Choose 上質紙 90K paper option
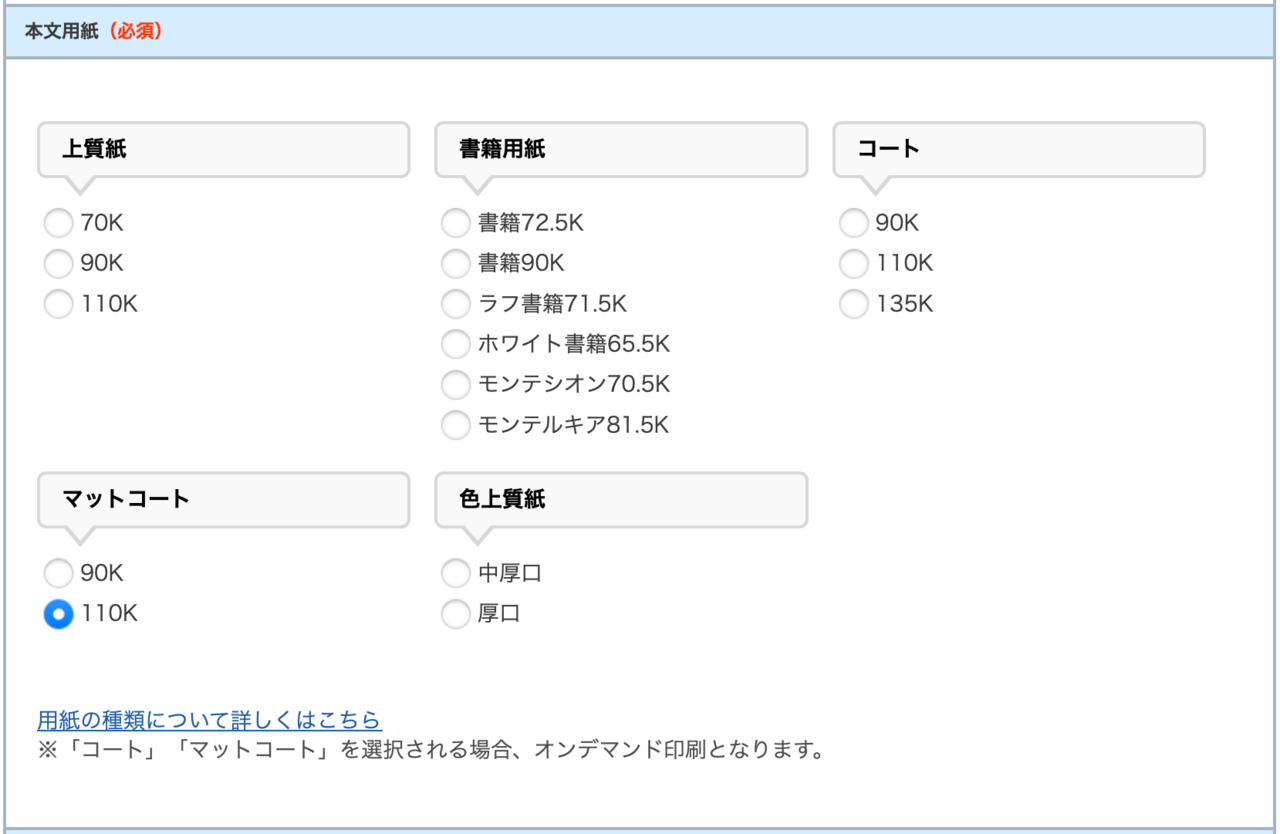 point(59,264)
